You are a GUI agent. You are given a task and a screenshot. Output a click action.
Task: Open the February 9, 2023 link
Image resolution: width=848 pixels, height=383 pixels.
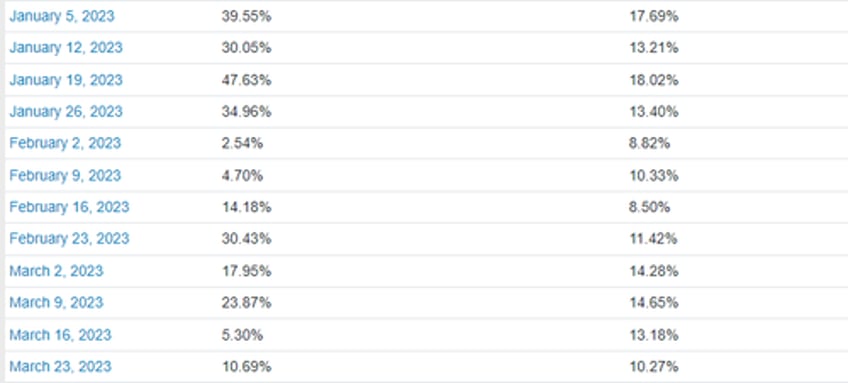click(65, 176)
